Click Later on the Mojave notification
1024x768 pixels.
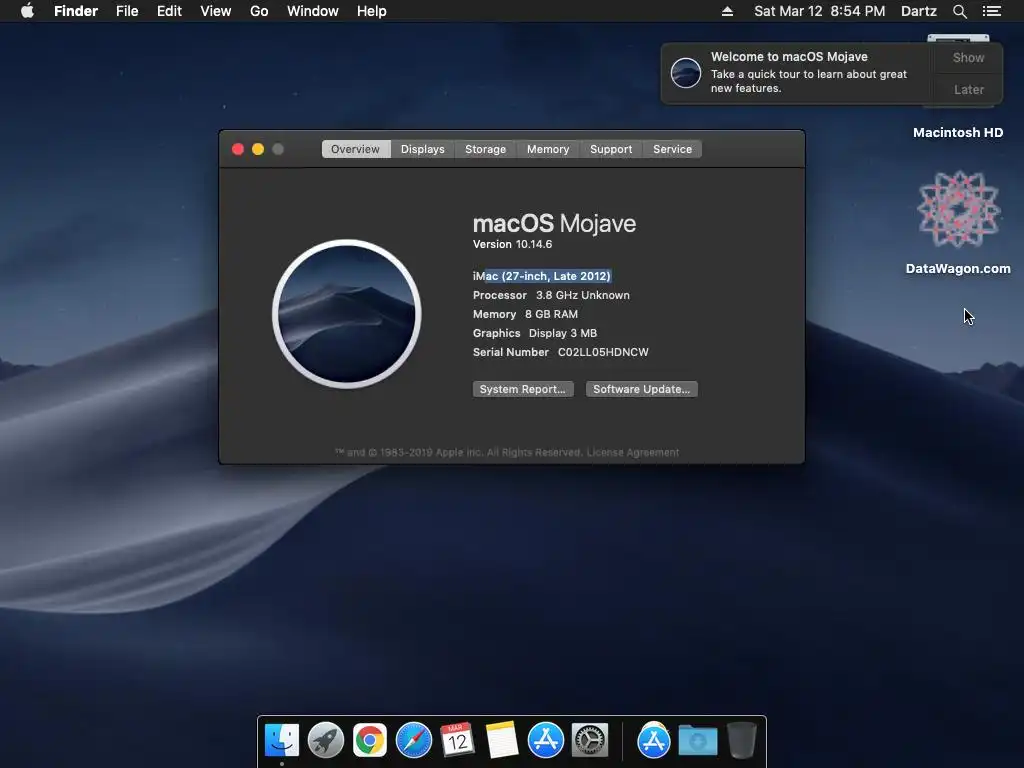point(968,89)
